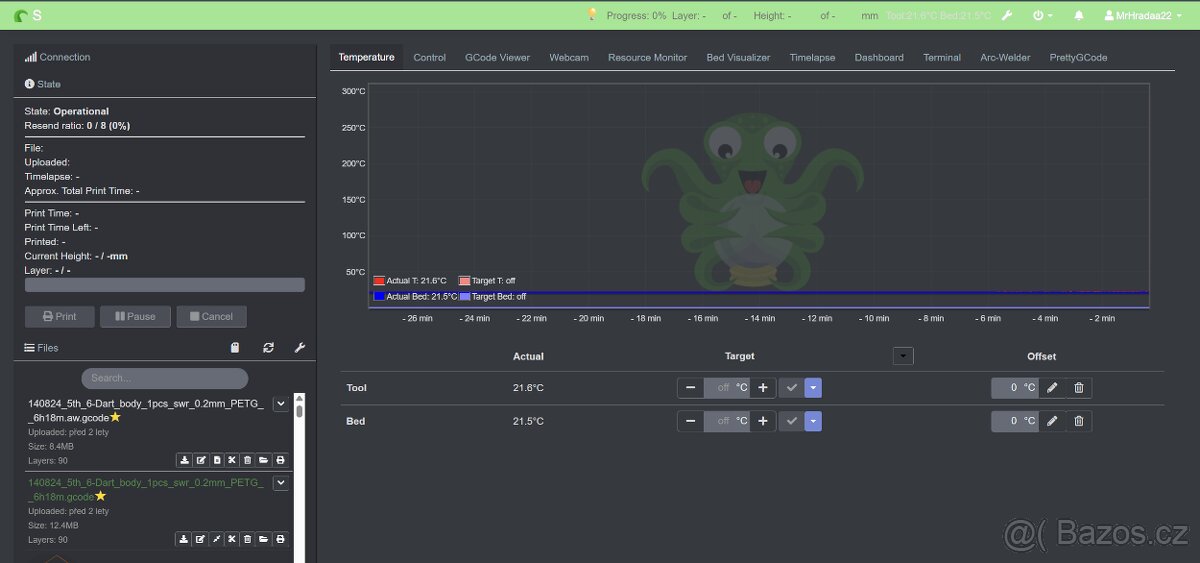Toggle the lightbulb icon in the top bar
Viewport: 1200px width, 563px height.
click(592, 15)
